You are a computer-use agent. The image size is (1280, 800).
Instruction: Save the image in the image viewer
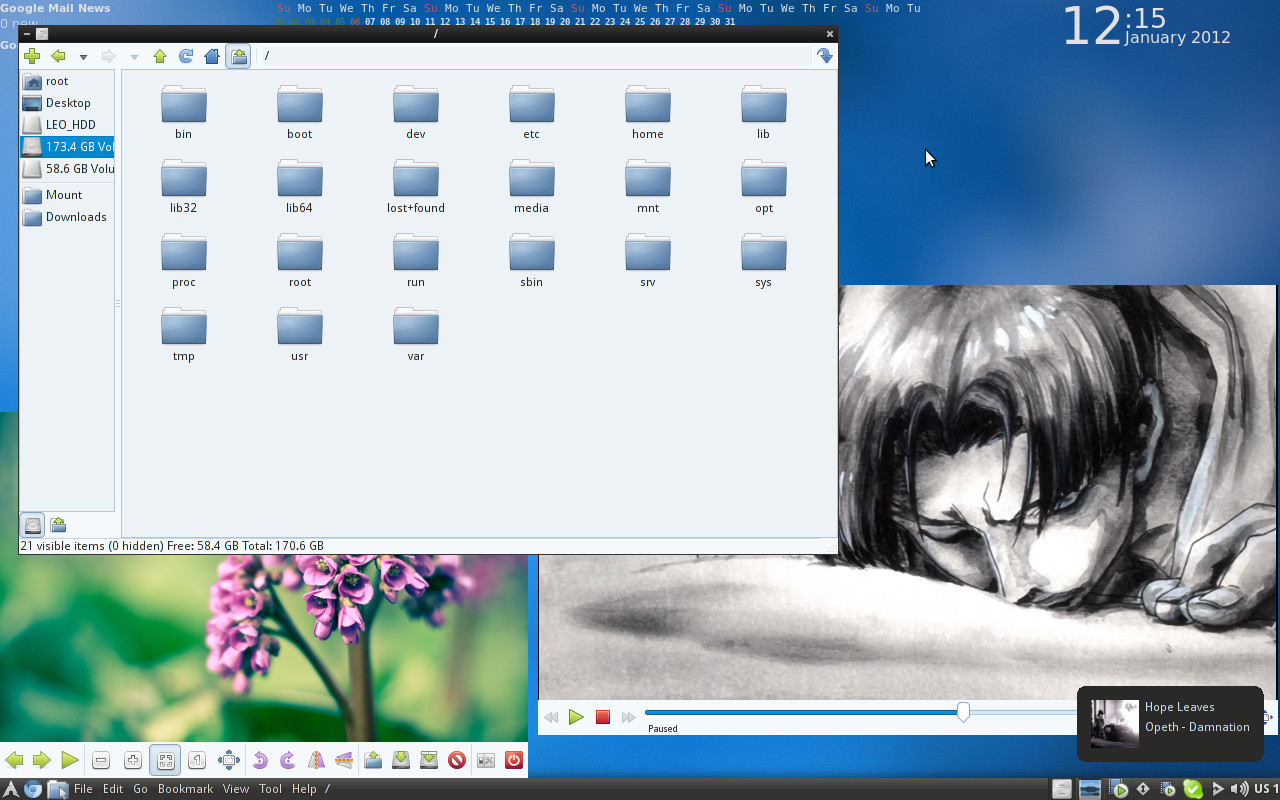click(401, 761)
